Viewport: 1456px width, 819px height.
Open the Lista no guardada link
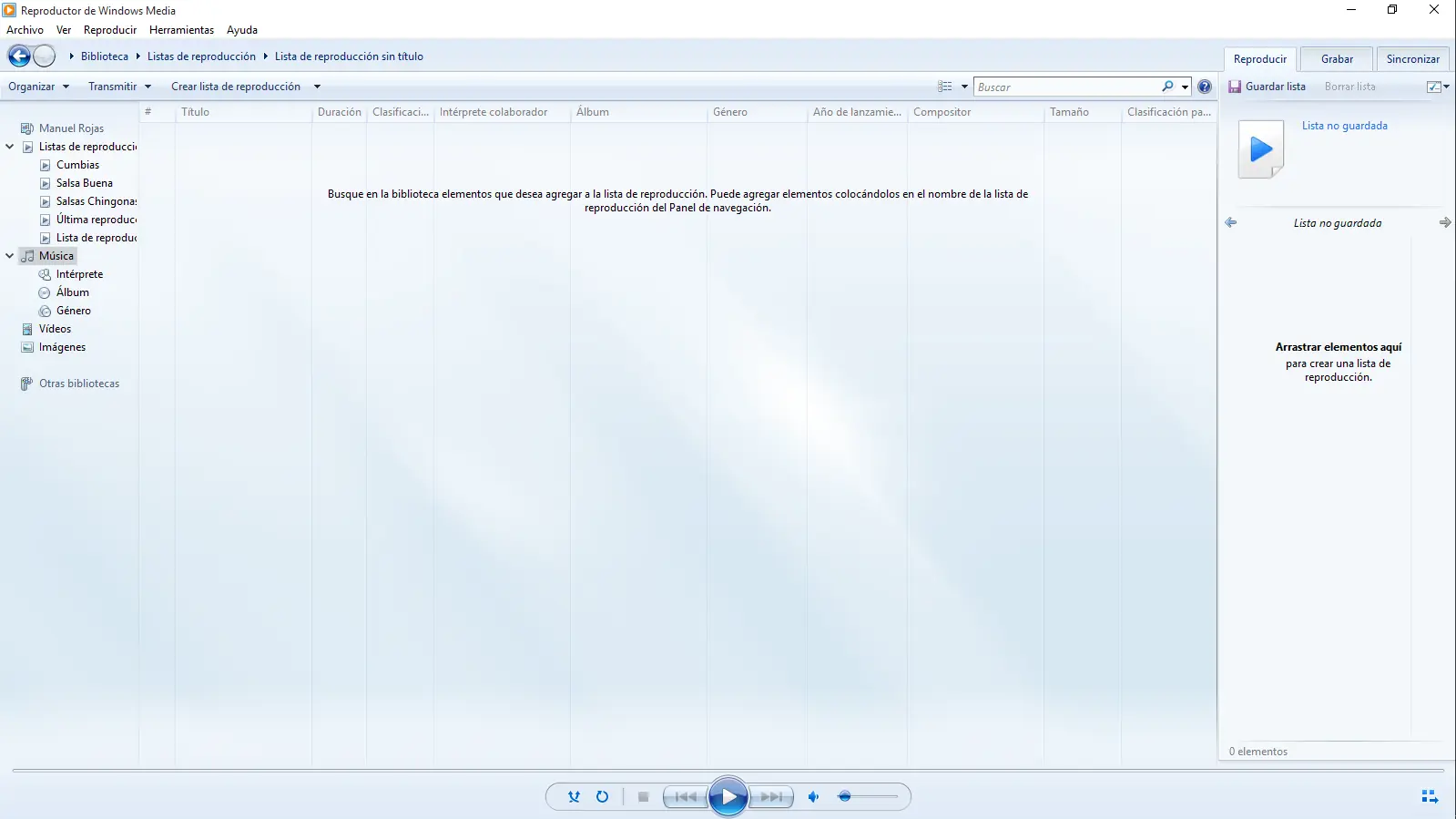tap(1345, 126)
